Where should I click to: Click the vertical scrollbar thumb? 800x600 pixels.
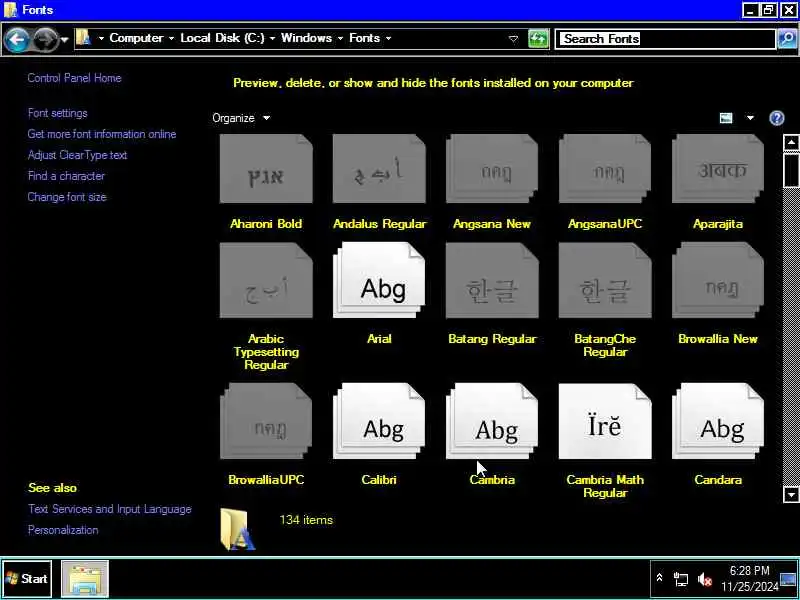click(x=791, y=170)
